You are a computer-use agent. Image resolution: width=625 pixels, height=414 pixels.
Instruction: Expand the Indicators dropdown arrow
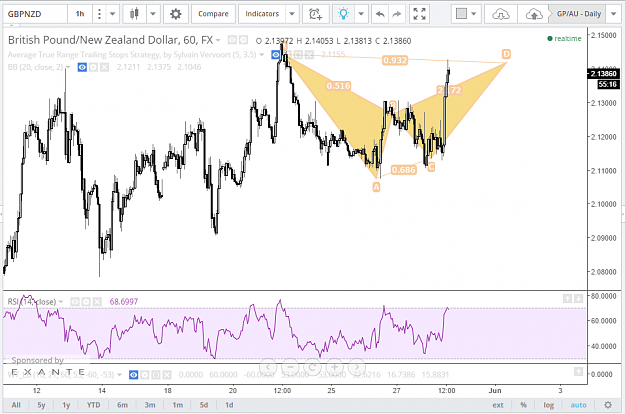[292, 14]
